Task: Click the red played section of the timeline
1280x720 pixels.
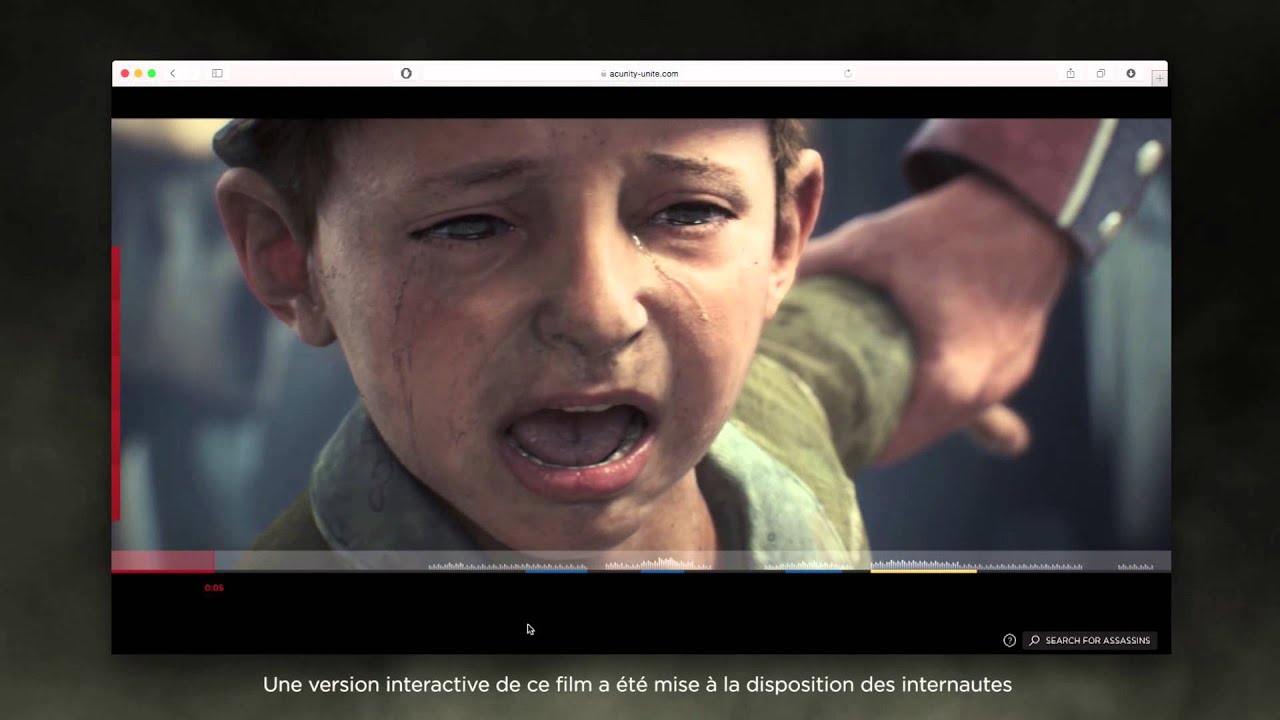Action: tap(162, 562)
